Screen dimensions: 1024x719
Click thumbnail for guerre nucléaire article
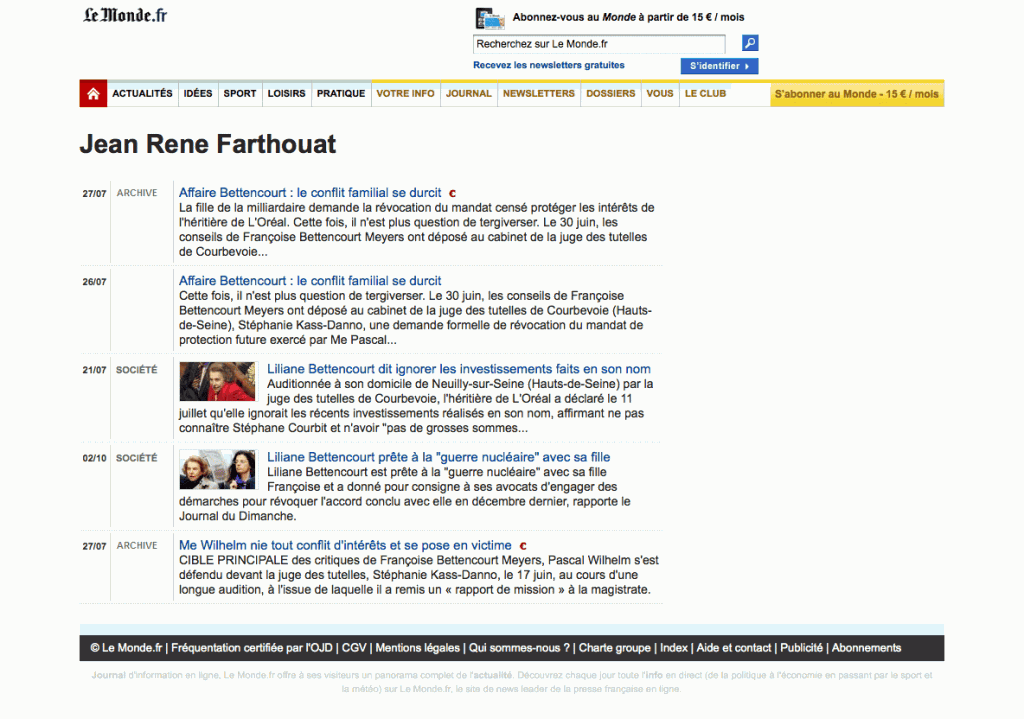tap(217, 470)
